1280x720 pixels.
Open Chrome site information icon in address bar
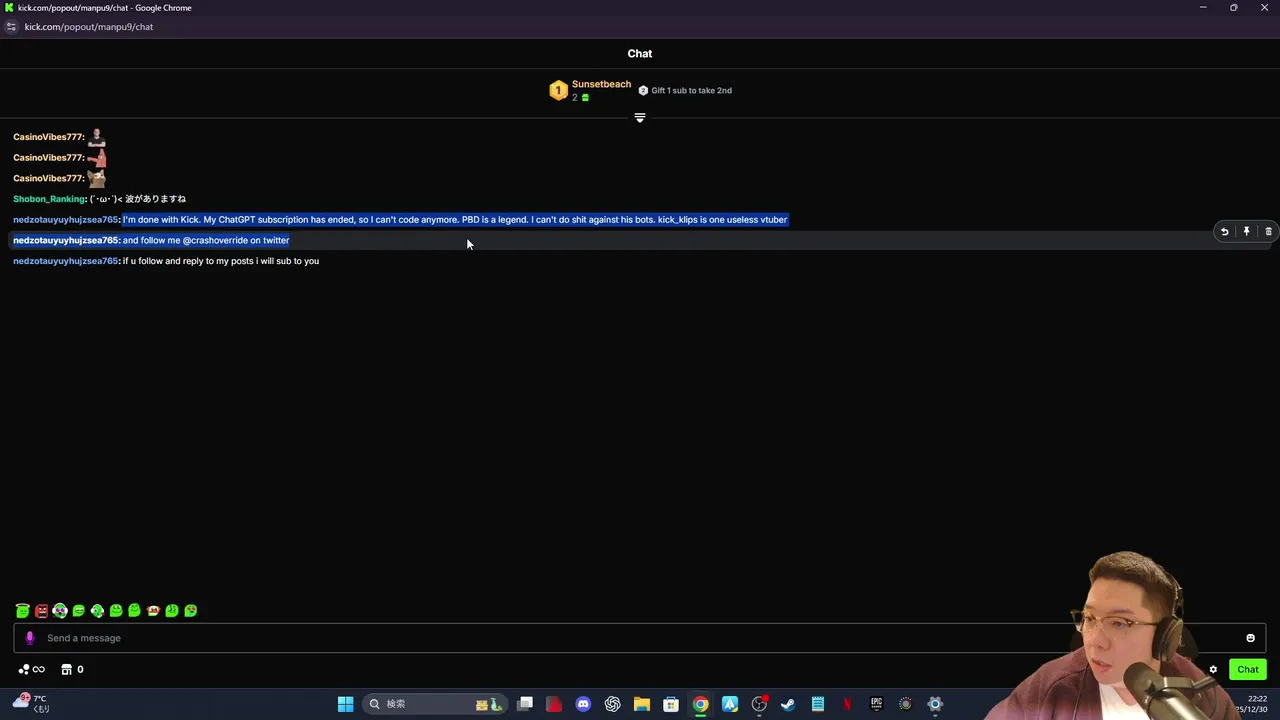pos(11,27)
